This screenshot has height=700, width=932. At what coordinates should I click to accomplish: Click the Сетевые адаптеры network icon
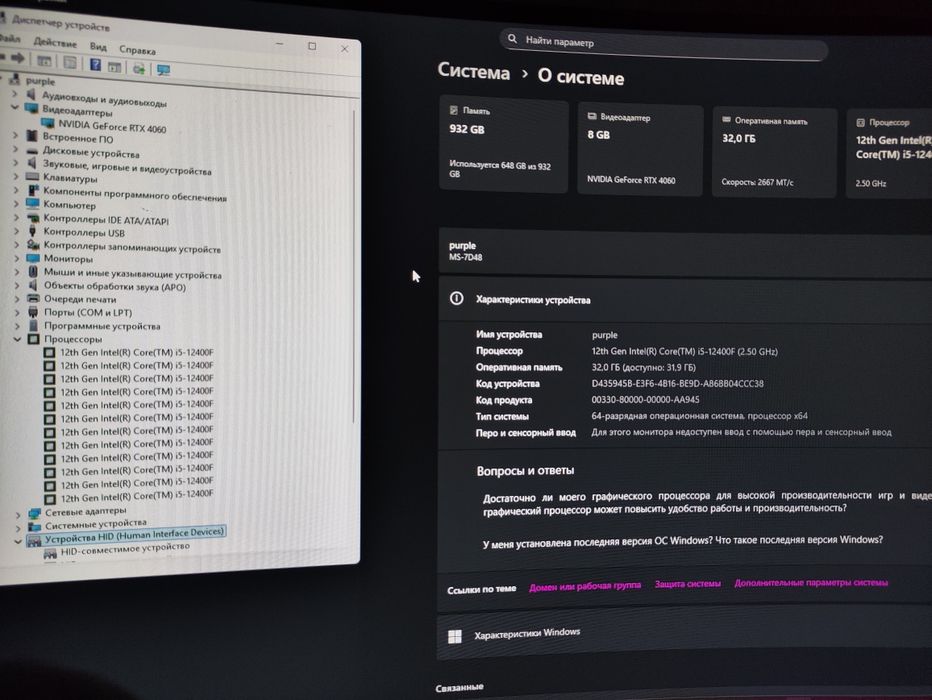point(35,513)
